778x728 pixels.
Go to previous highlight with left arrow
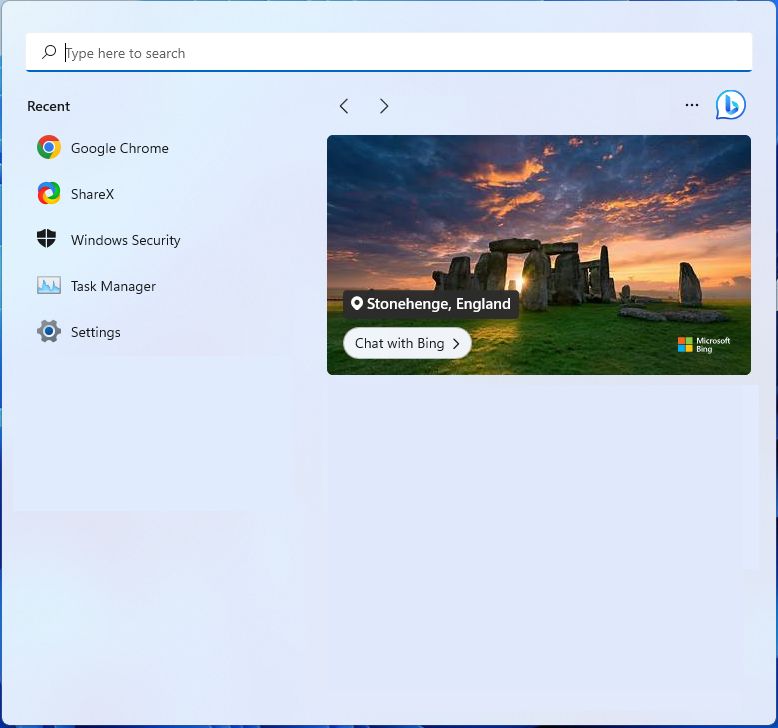pos(344,106)
